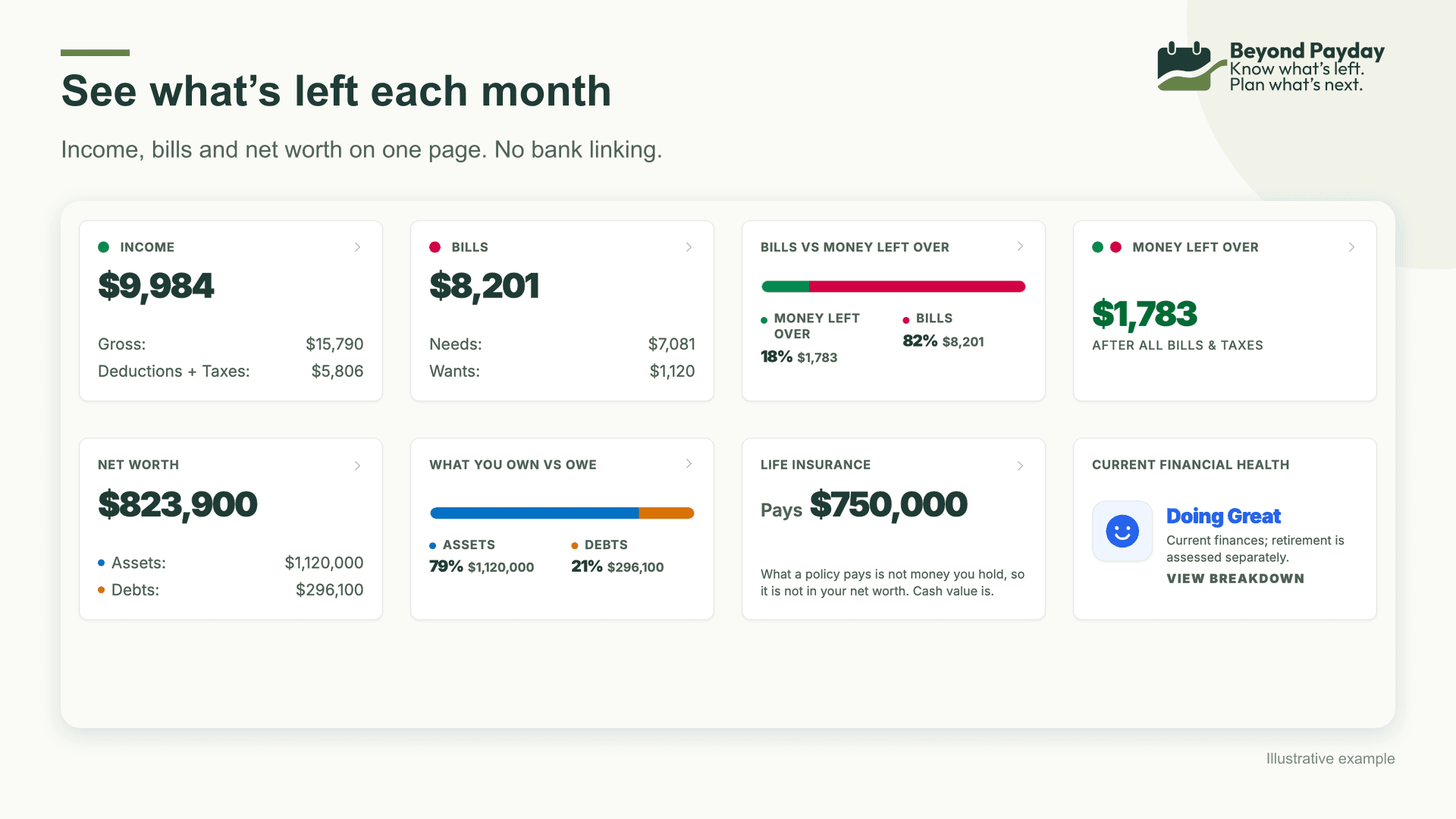This screenshot has width=1456, height=819.
Task: Click AFTER ALL BILLS & TAXES caption
Action: [1178, 345]
